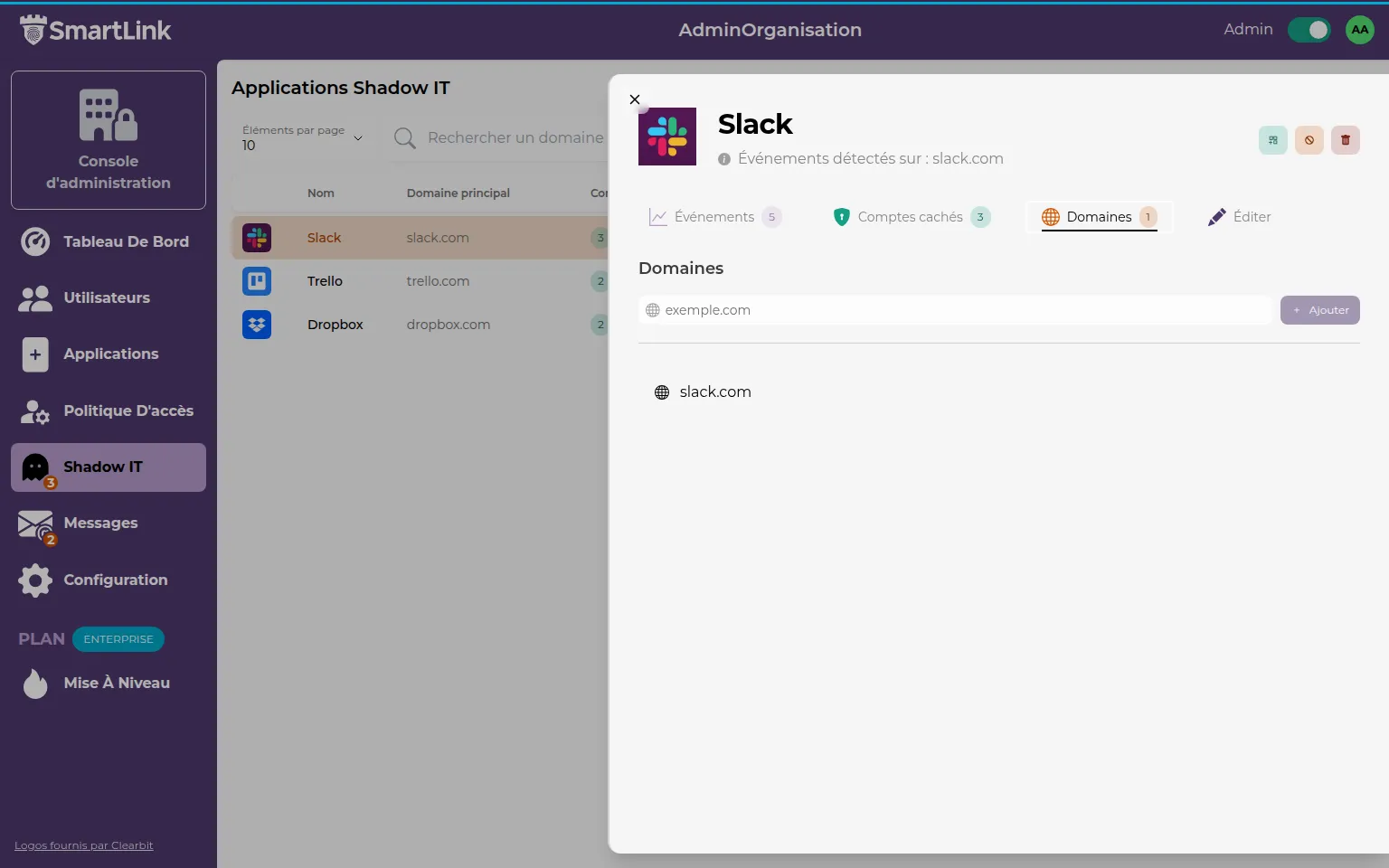Switch to the Événements tab
This screenshot has width=1389, height=868.
click(x=713, y=217)
